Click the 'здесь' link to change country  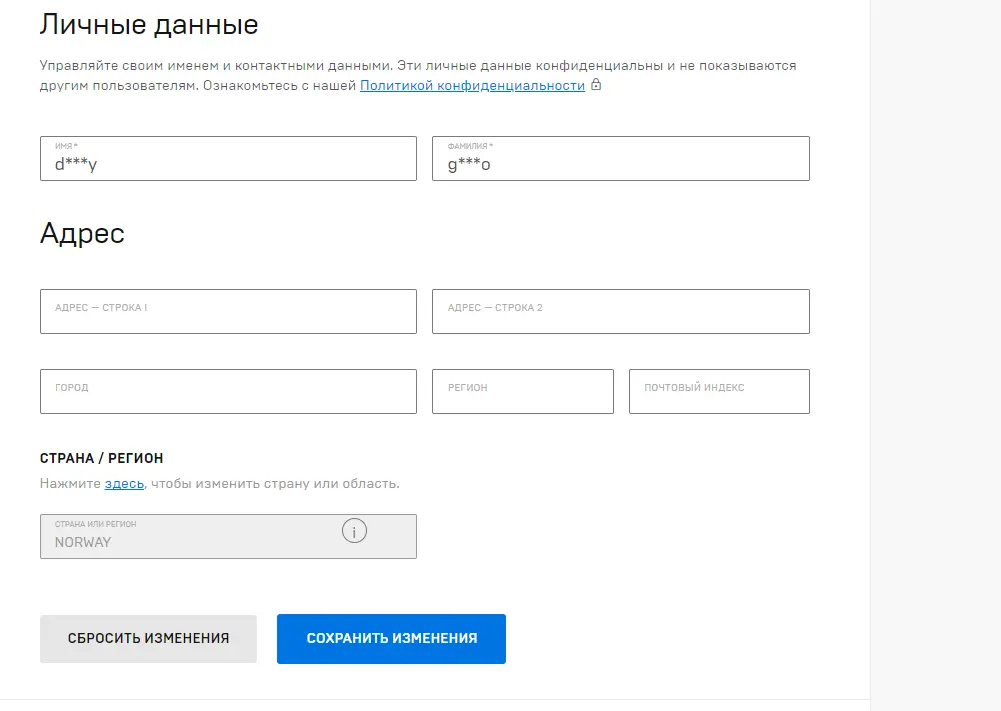pyautogui.click(x=124, y=484)
